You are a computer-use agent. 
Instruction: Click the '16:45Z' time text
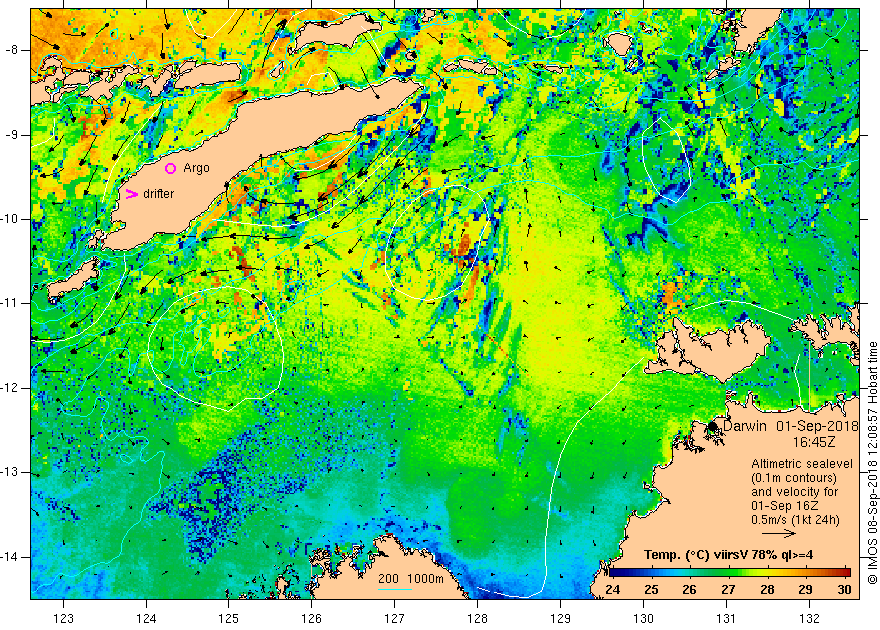pos(814,442)
